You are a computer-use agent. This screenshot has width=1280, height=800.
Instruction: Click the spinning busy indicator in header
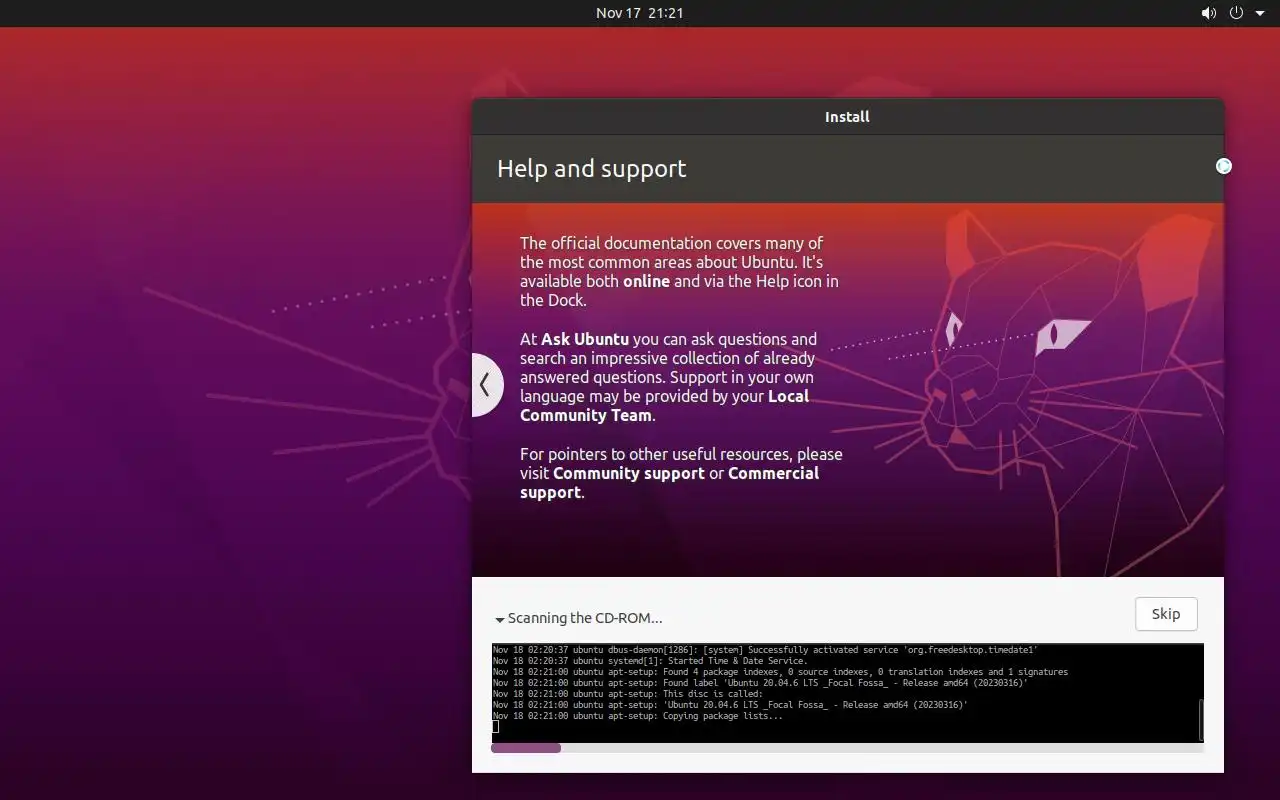(1223, 166)
